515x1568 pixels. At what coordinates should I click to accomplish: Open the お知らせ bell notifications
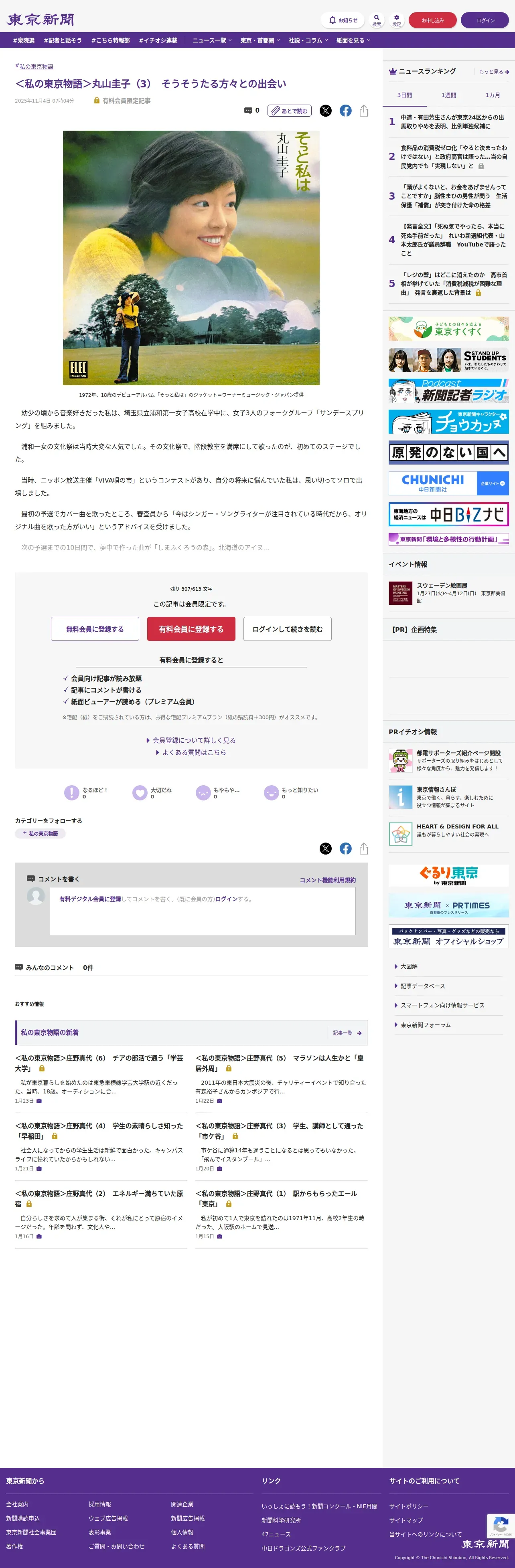coord(343,20)
